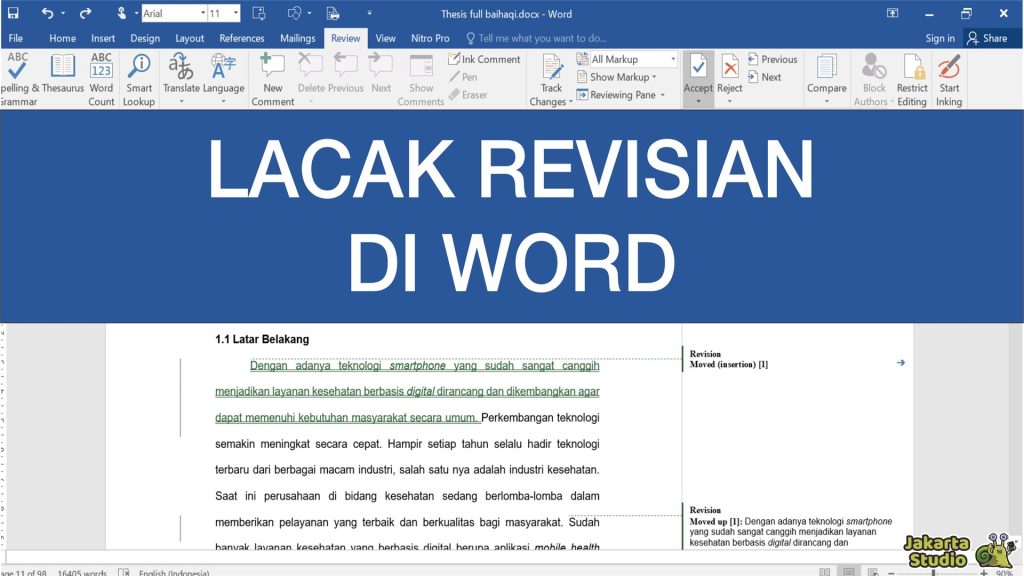Screen dimensions: 1024x576
Task: Open the Thesaurus
Action: [63, 73]
